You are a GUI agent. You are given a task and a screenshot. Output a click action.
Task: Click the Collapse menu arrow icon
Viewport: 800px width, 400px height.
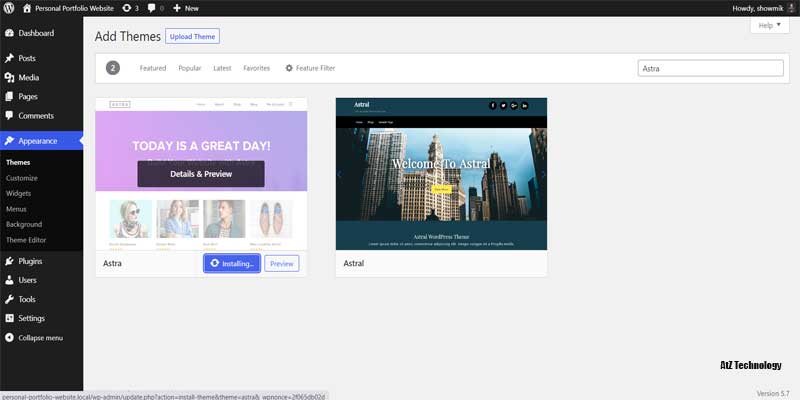[x=9, y=338]
